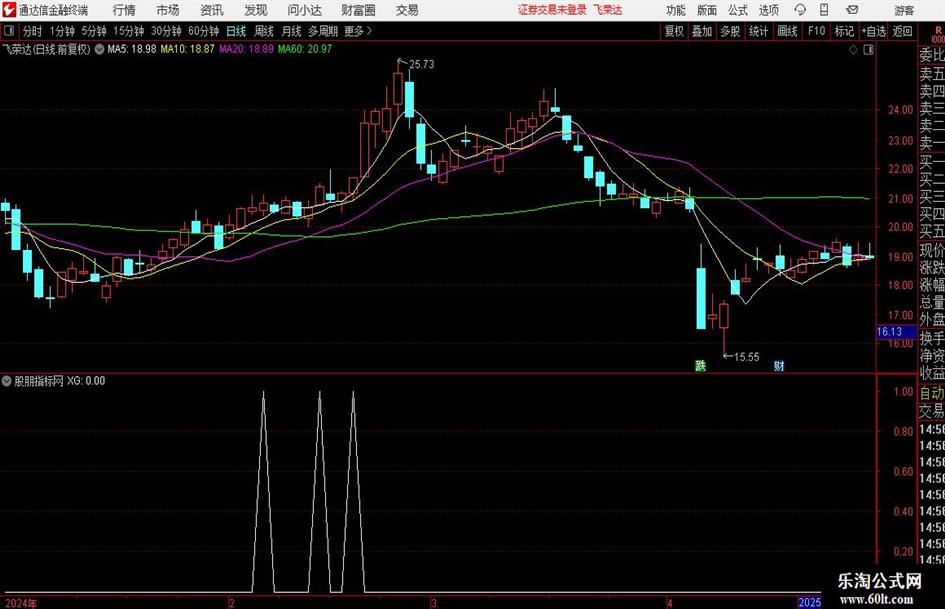Click the 15.55 low price label
The image size is (945, 609).
(x=746, y=357)
